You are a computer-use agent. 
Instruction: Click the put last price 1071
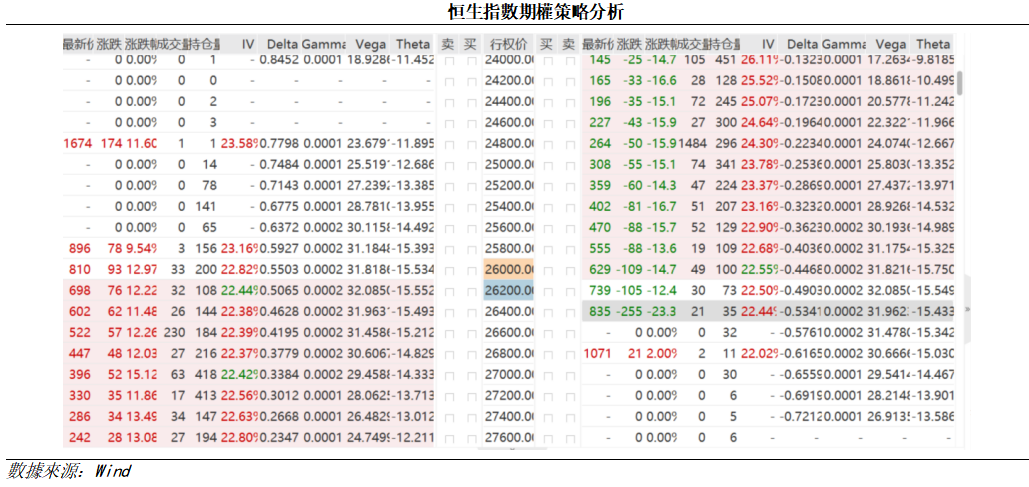pyautogui.click(x=597, y=354)
